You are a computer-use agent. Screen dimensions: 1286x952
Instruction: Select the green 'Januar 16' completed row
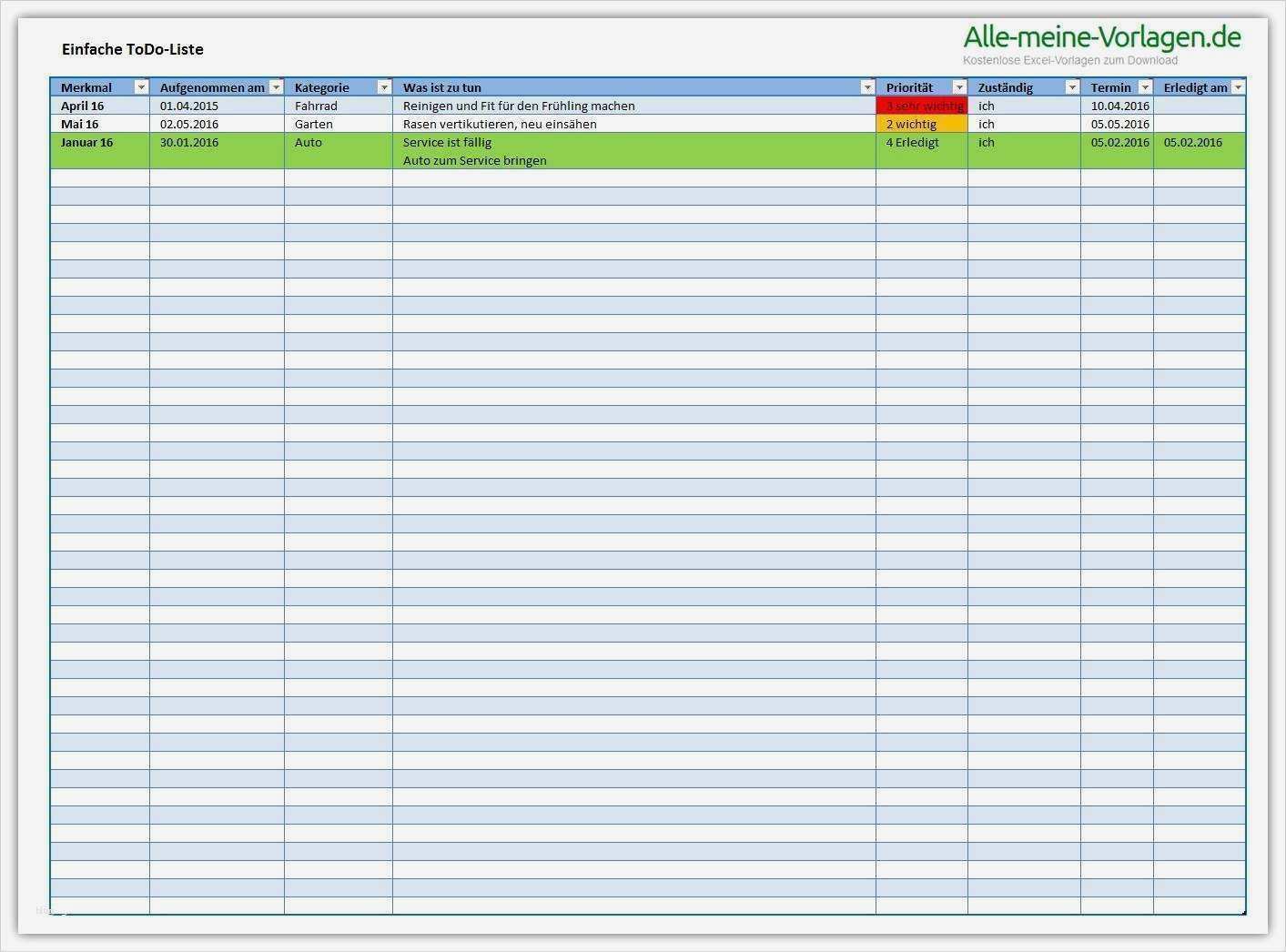(x=86, y=142)
